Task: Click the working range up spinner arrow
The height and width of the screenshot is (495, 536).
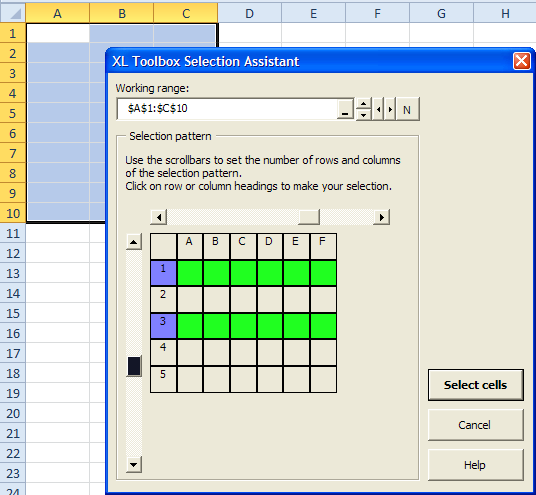Action: (363, 104)
